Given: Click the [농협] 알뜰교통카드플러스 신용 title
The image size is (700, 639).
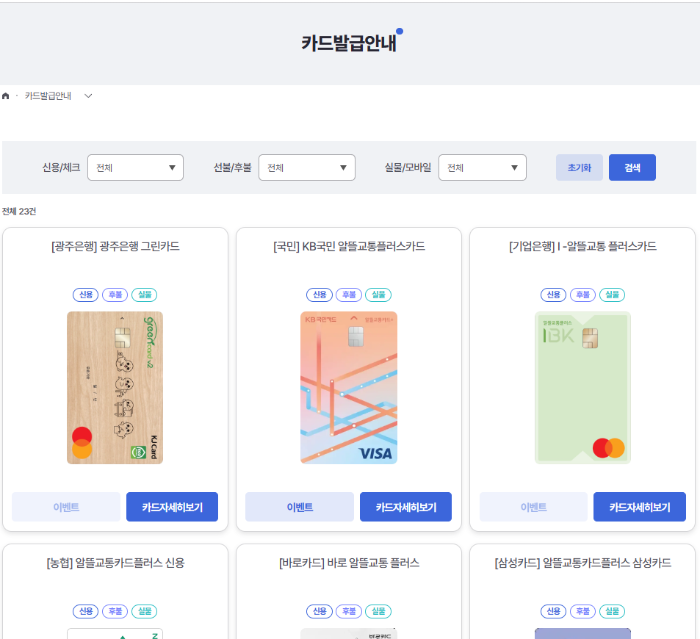Looking at the screenshot, I should [115, 563].
